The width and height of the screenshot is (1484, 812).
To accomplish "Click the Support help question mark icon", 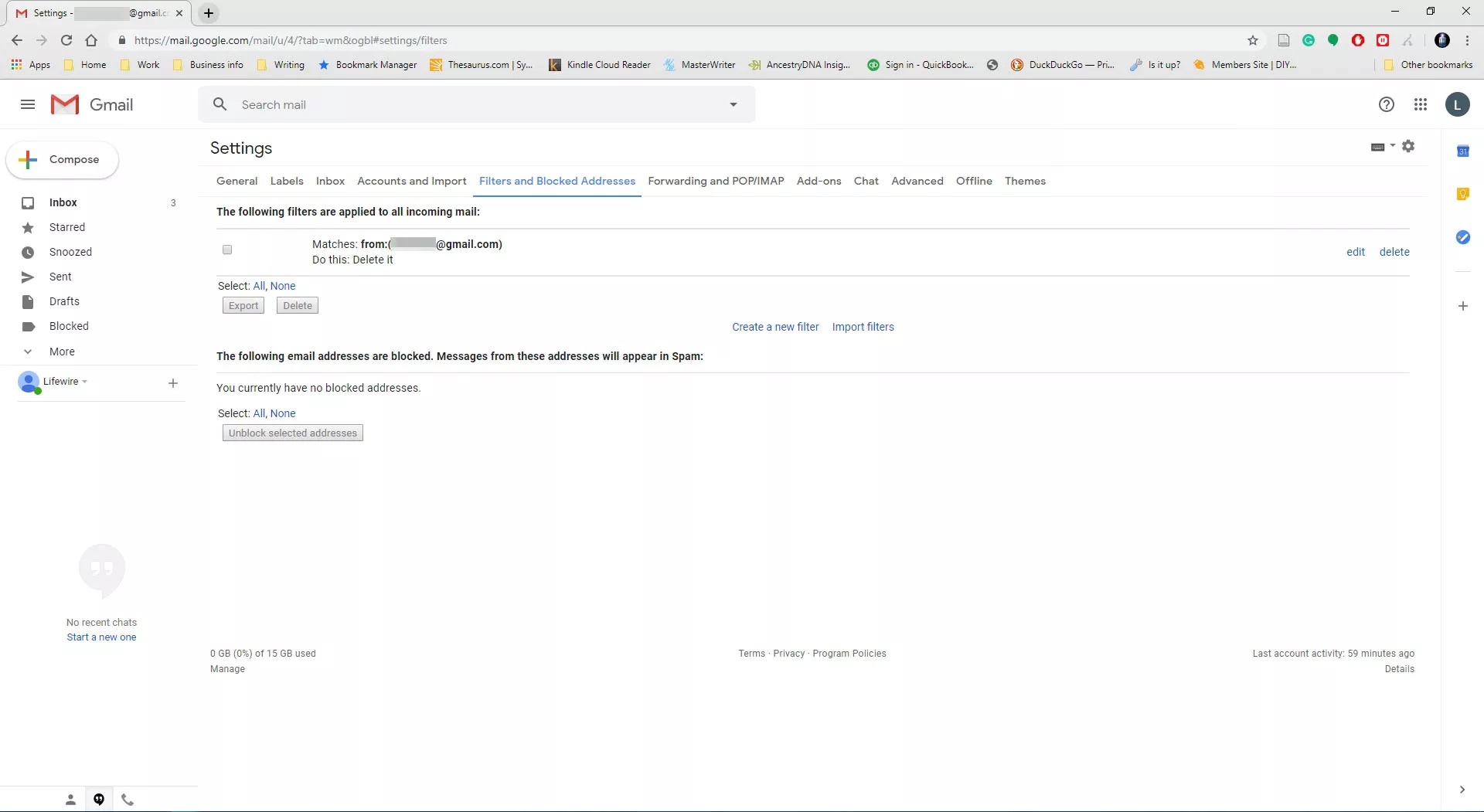I will 1386,104.
